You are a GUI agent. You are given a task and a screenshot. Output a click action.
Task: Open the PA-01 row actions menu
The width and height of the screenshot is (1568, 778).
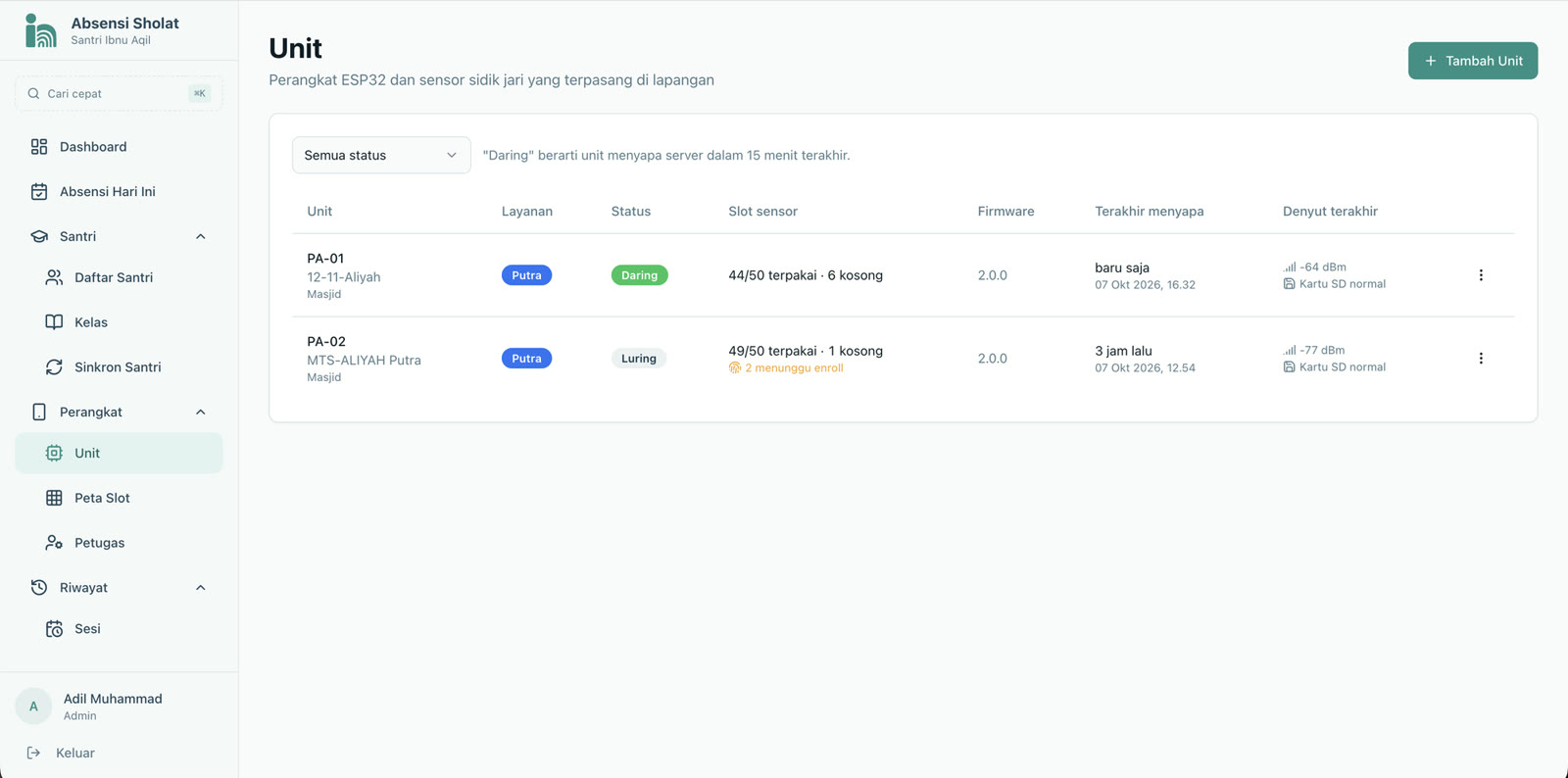1481,275
